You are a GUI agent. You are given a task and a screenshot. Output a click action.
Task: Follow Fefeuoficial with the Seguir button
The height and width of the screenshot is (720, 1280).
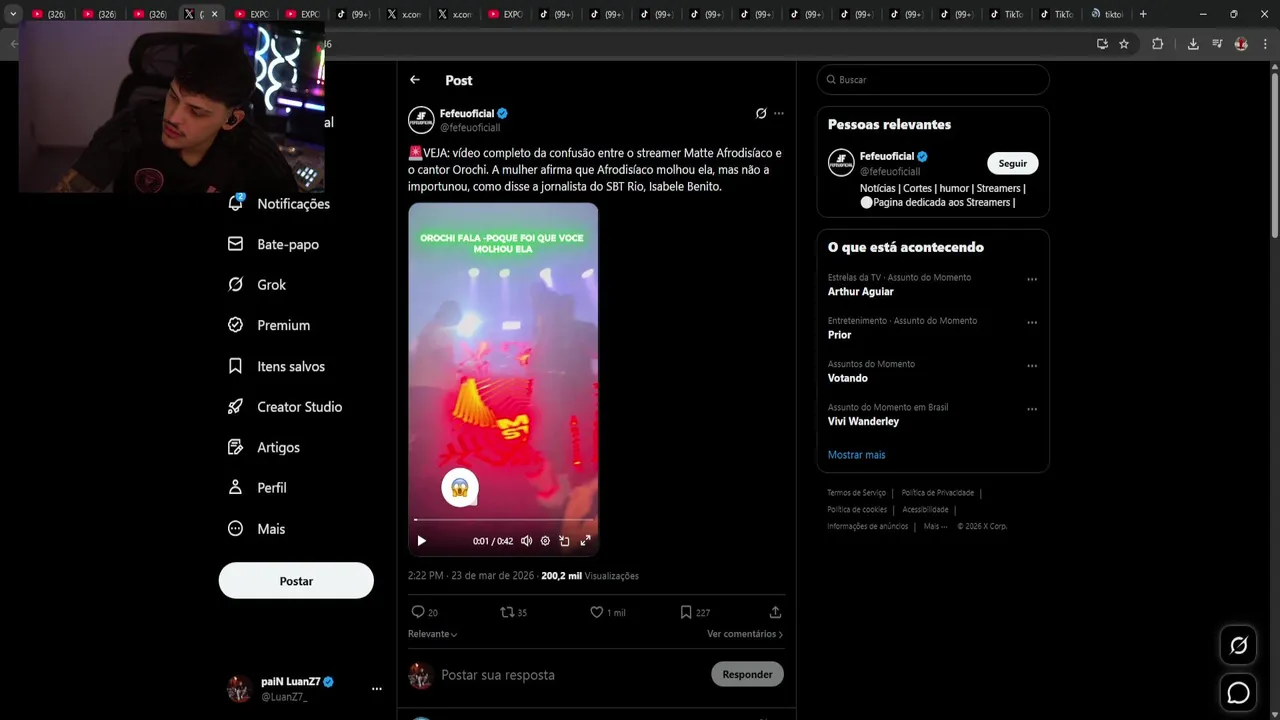point(1013,164)
